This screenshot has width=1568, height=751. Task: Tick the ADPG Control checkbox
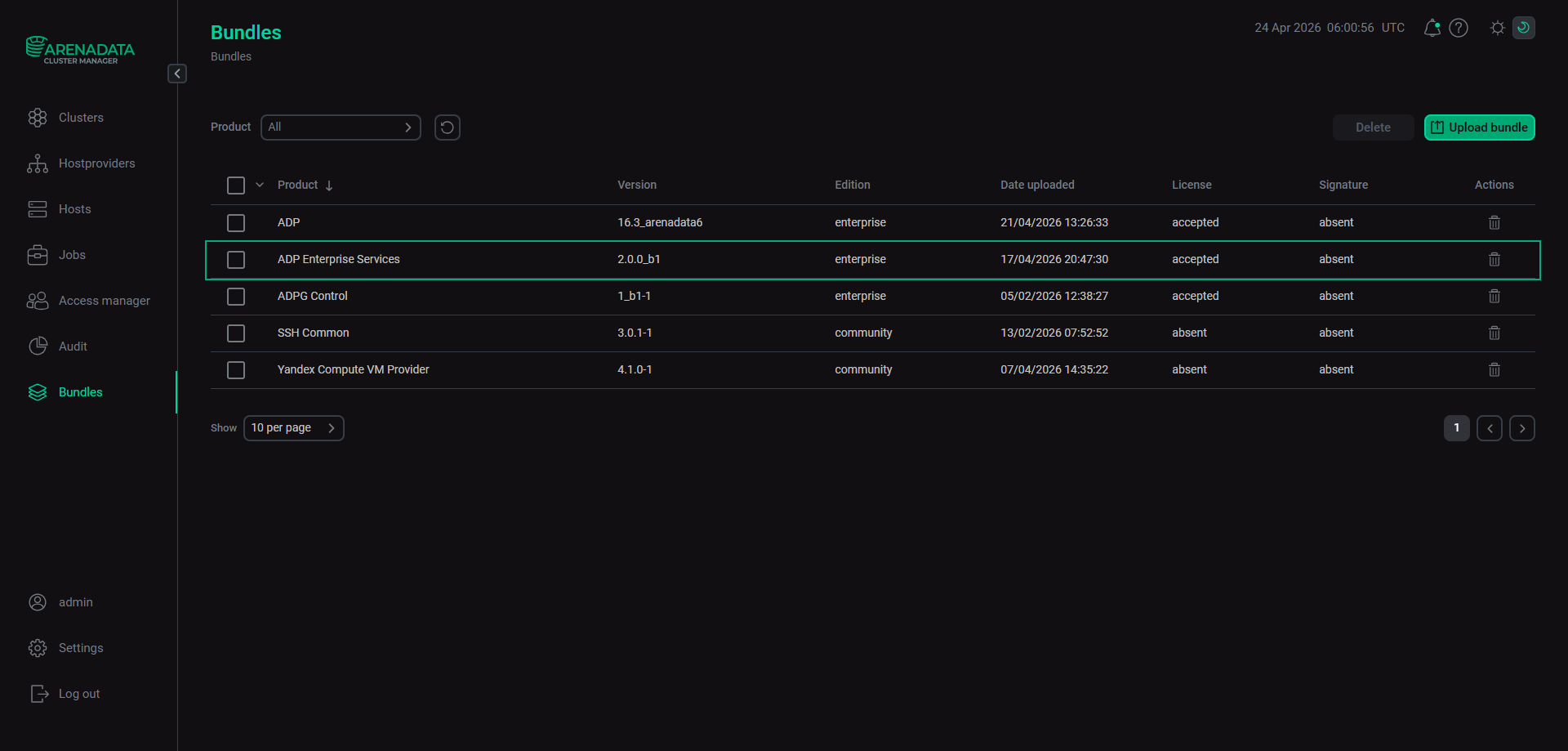pos(236,297)
